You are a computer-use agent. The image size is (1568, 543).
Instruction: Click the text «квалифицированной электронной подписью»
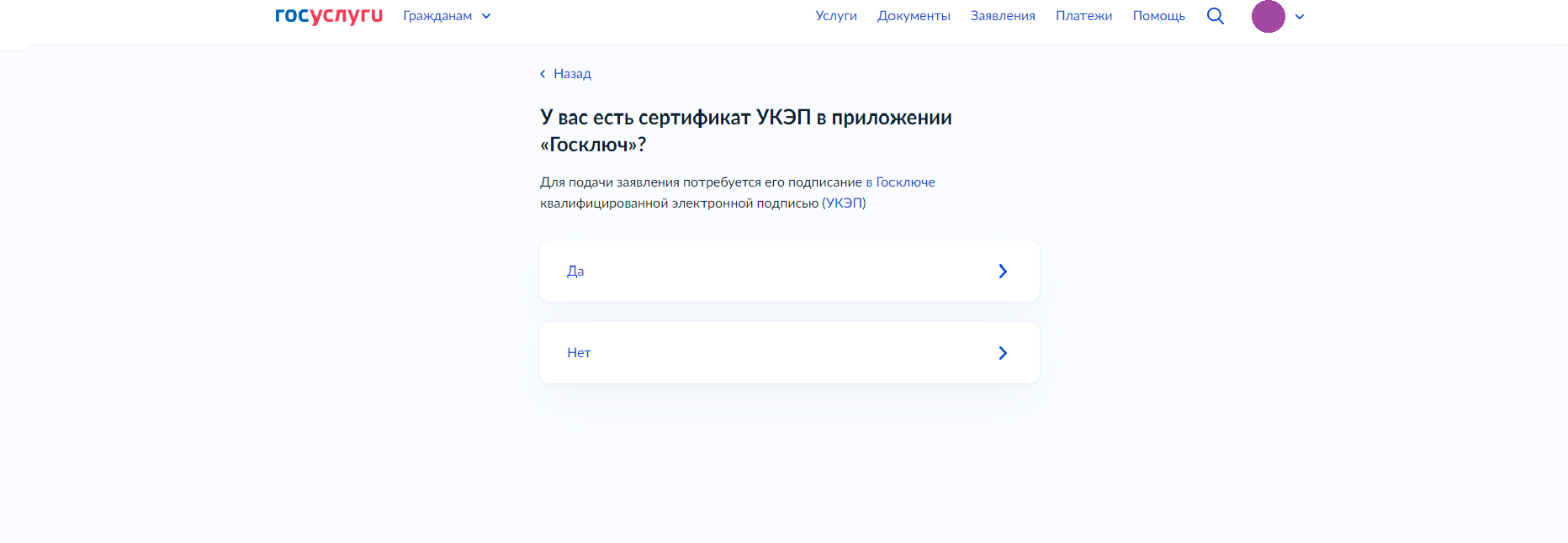(x=679, y=203)
